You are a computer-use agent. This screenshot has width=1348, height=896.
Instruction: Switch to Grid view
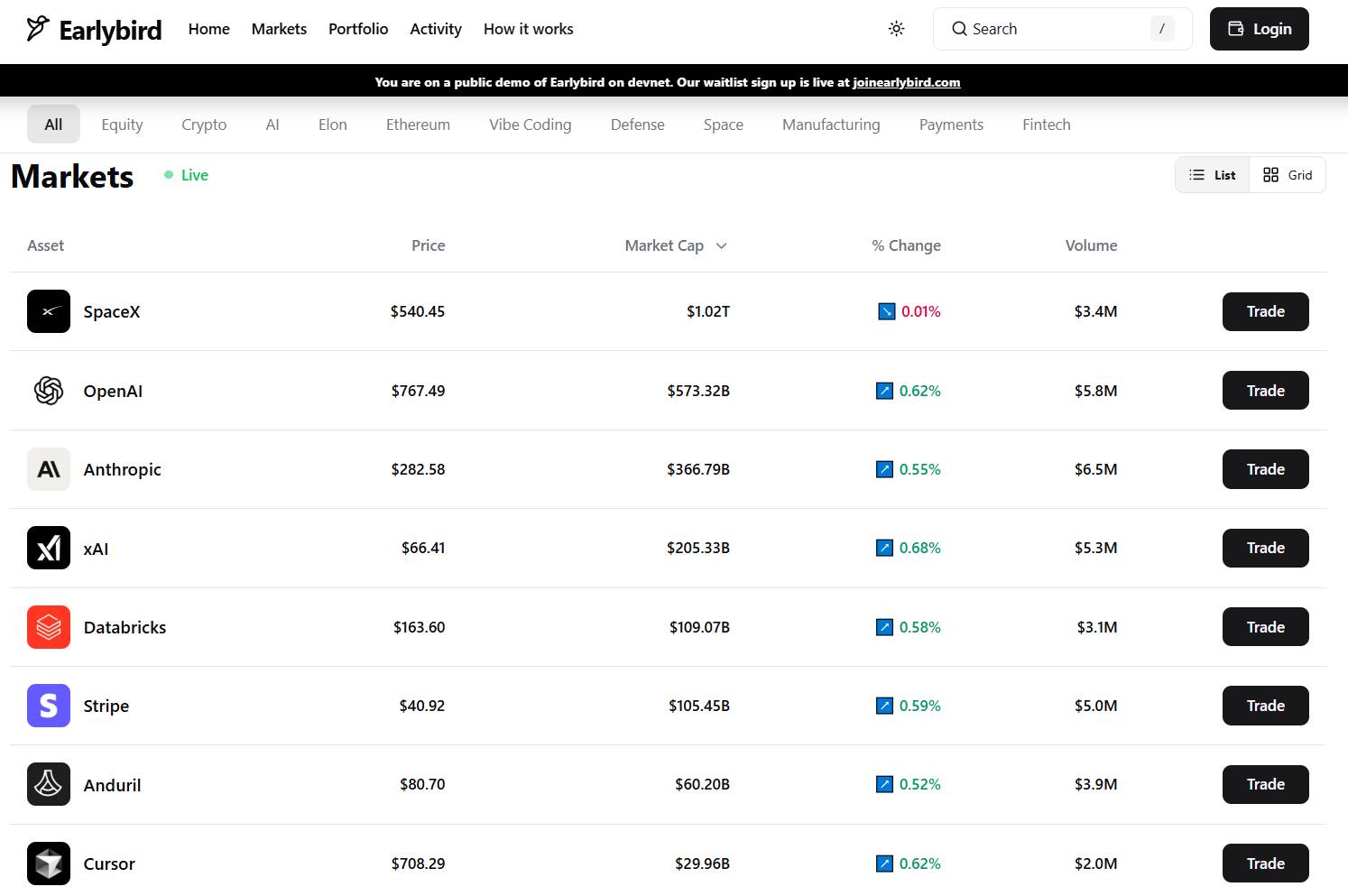point(1288,175)
